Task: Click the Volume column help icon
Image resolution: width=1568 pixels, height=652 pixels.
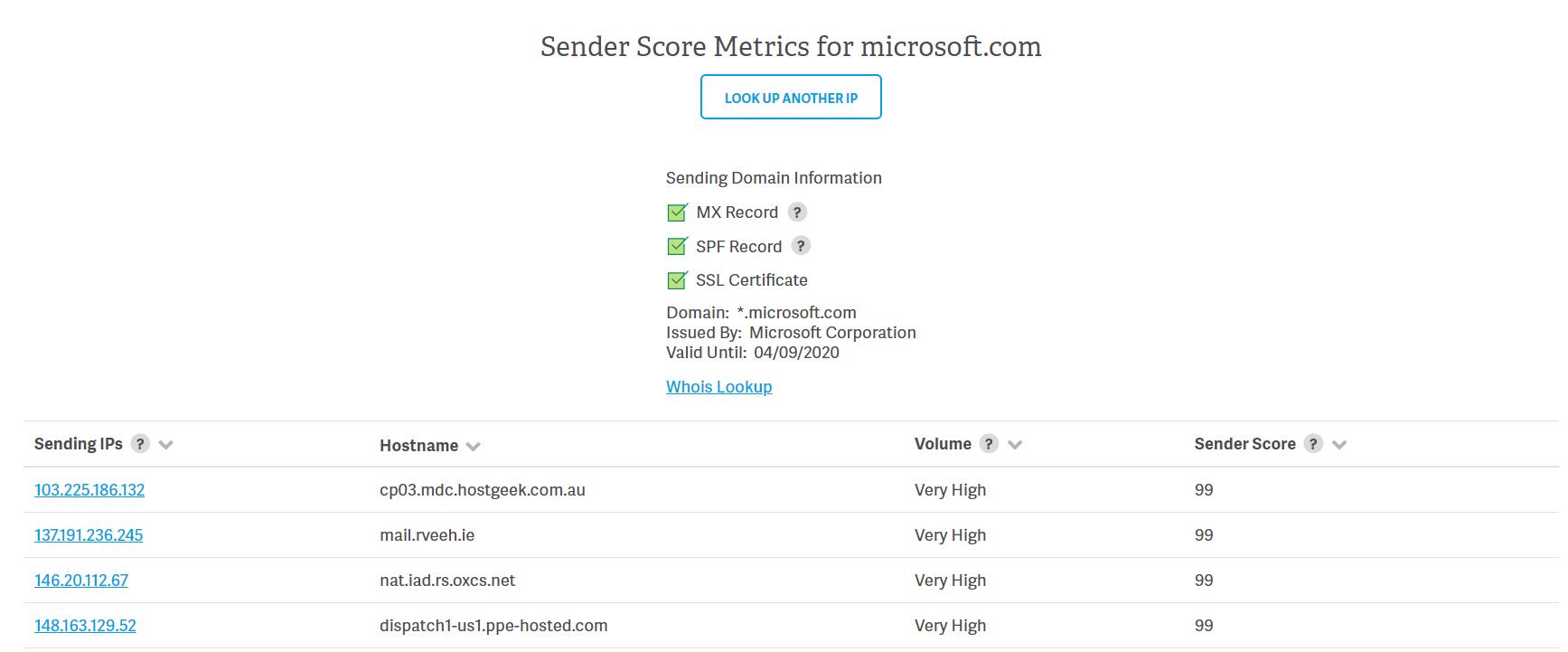Action: pyautogui.click(x=987, y=444)
